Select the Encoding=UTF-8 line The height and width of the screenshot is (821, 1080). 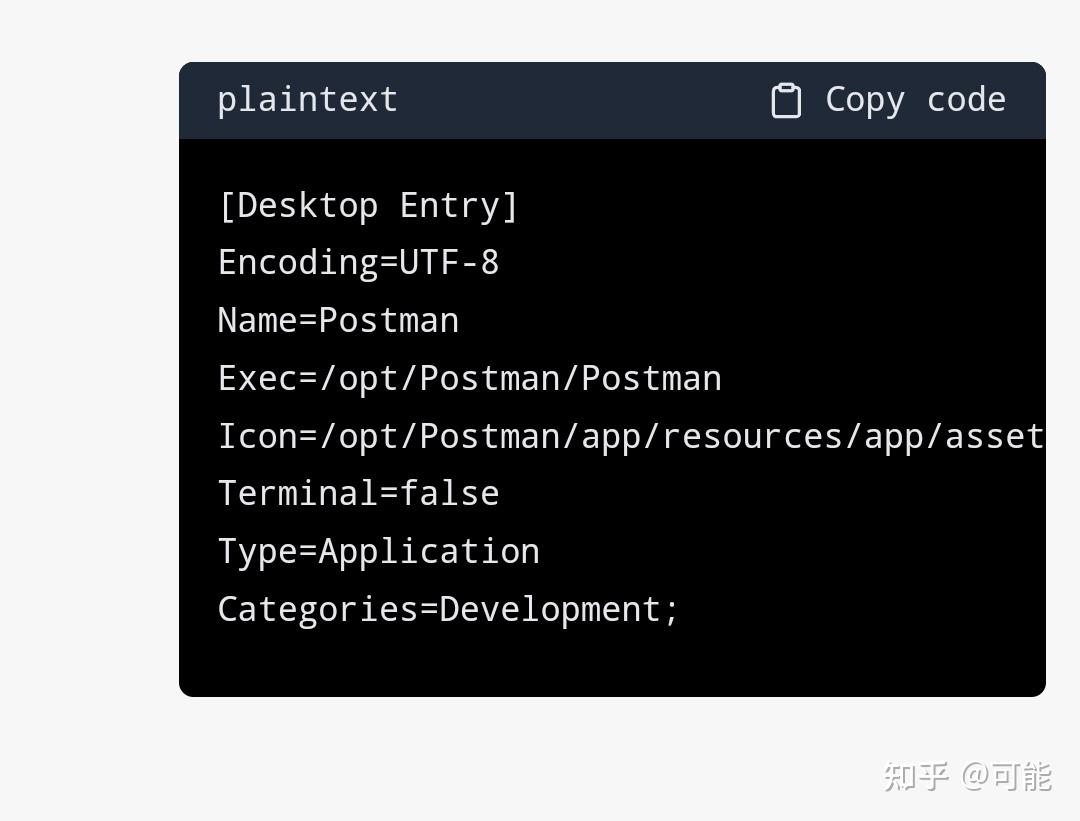click(x=358, y=261)
